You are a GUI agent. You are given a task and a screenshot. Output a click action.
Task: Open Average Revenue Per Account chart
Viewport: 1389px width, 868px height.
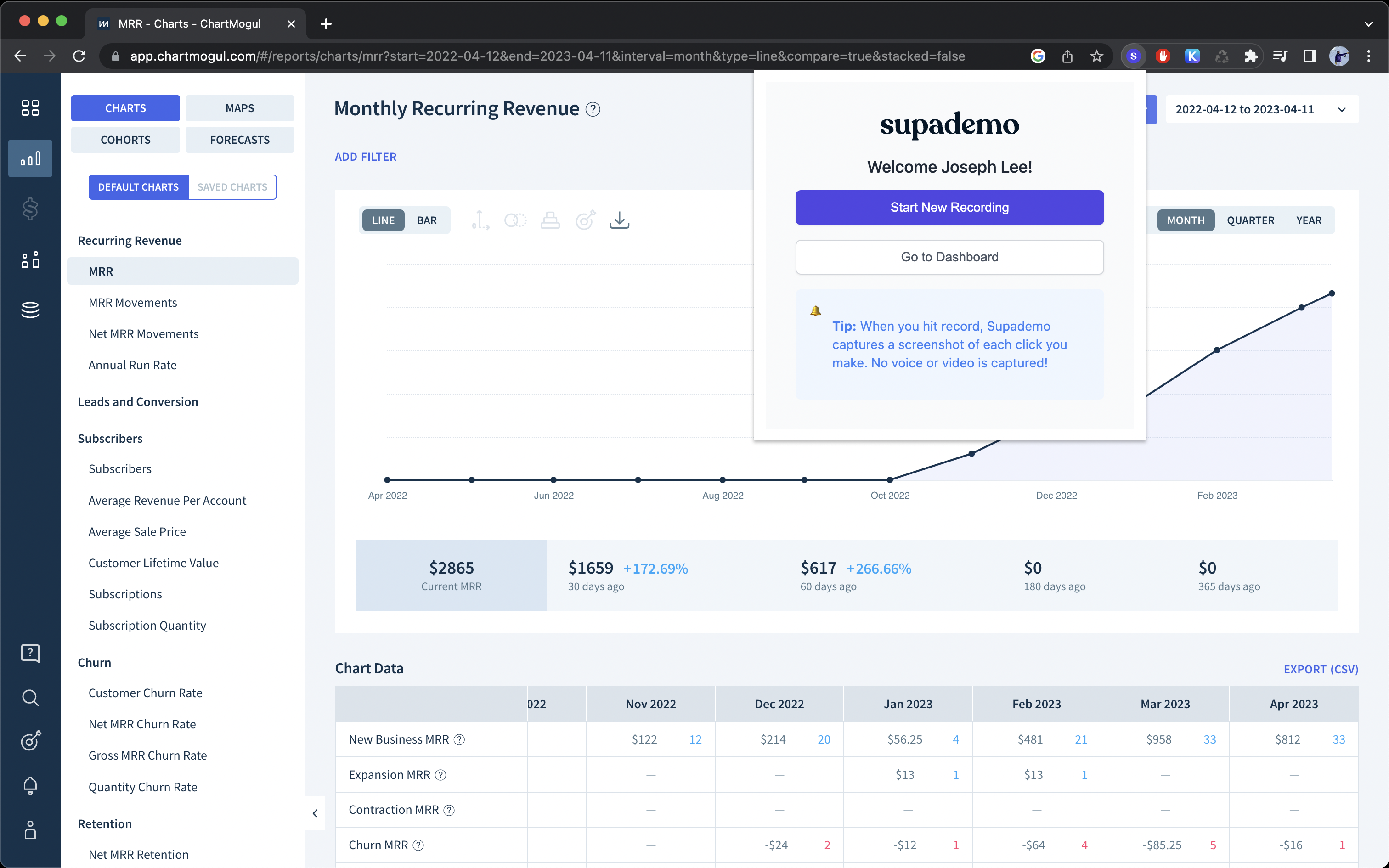point(167,501)
